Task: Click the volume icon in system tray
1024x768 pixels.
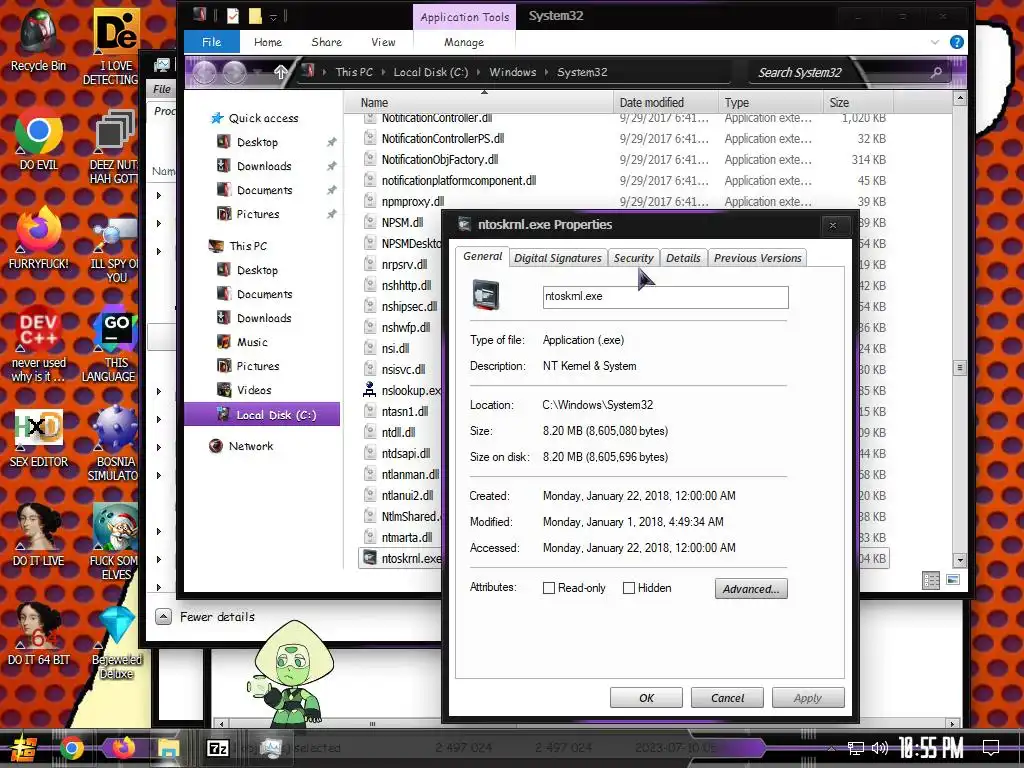Action: tap(880, 748)
